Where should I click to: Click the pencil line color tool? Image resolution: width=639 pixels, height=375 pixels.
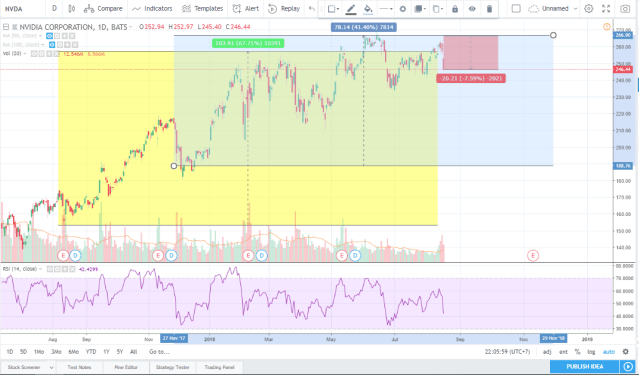[351, 9]
